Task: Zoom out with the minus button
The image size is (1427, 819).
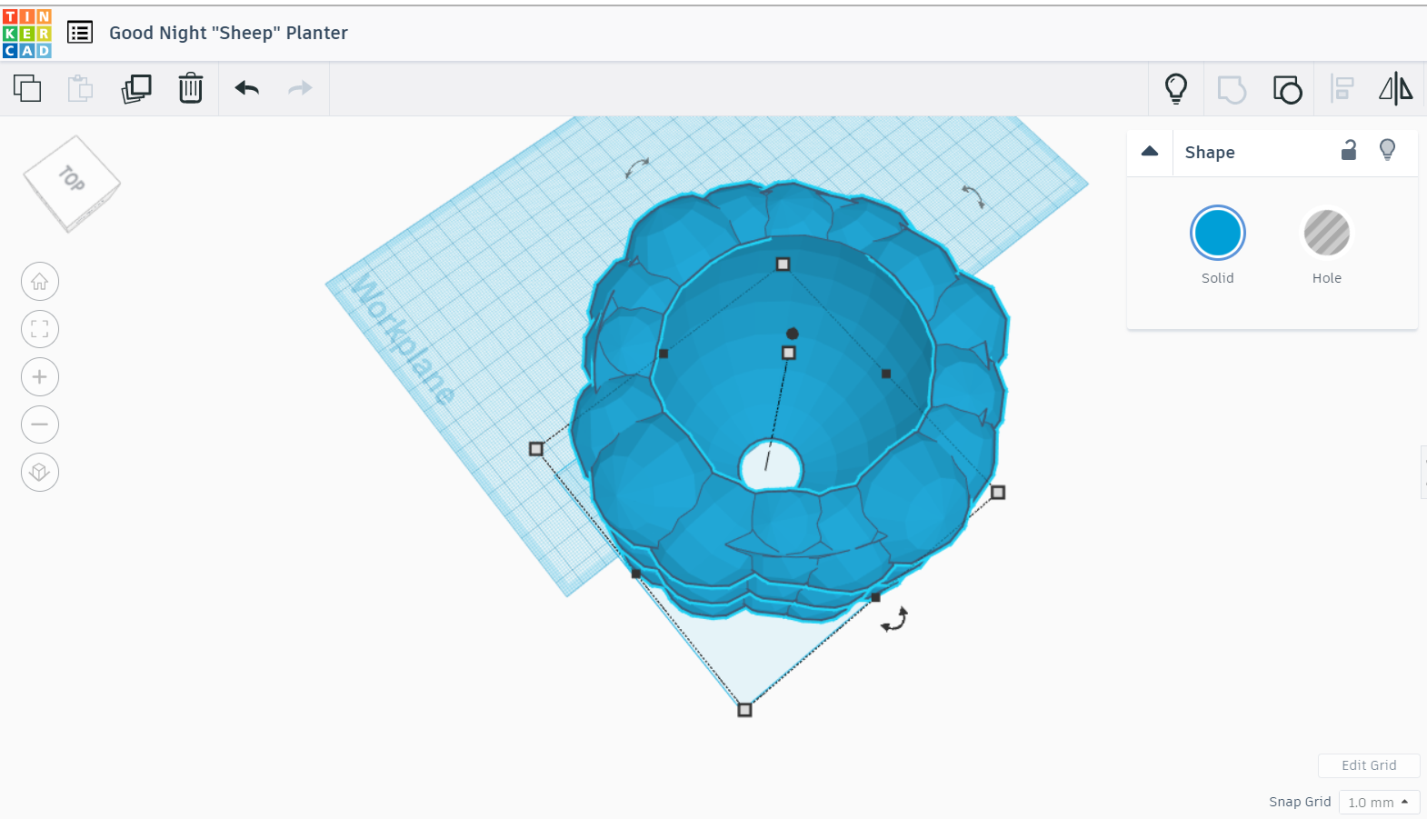Action: coord(40,424)
